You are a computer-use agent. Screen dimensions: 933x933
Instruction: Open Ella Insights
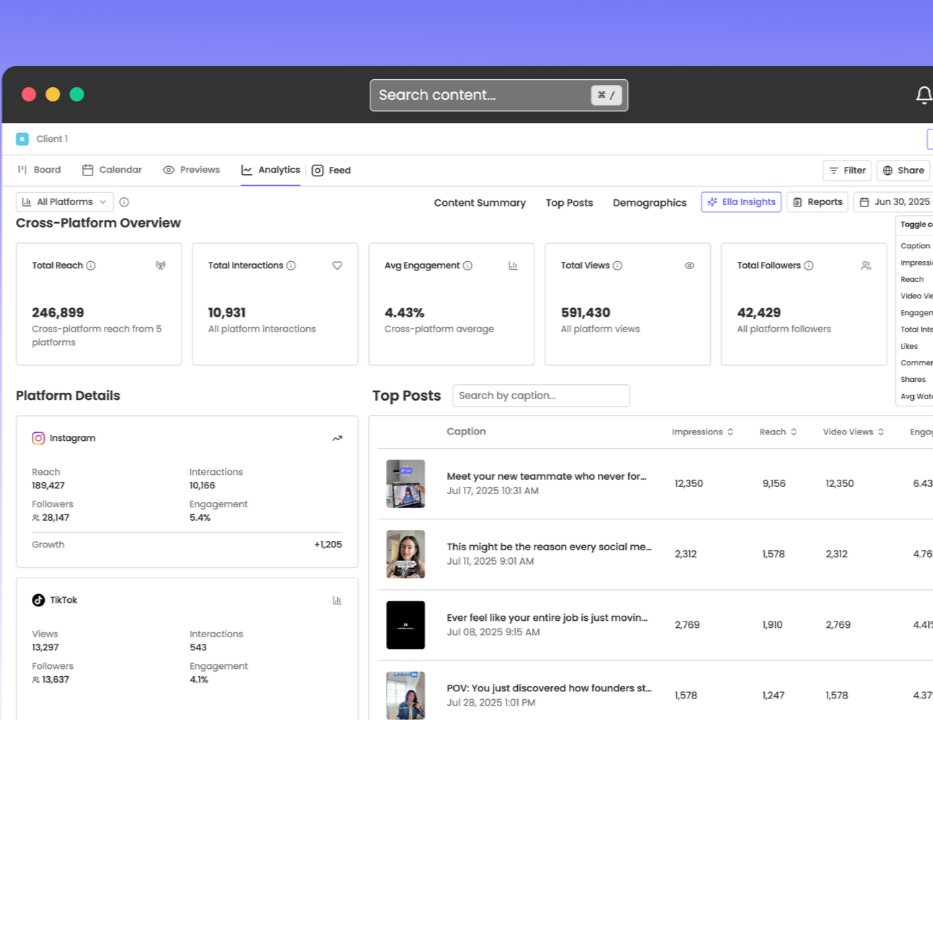pos(741,202)
